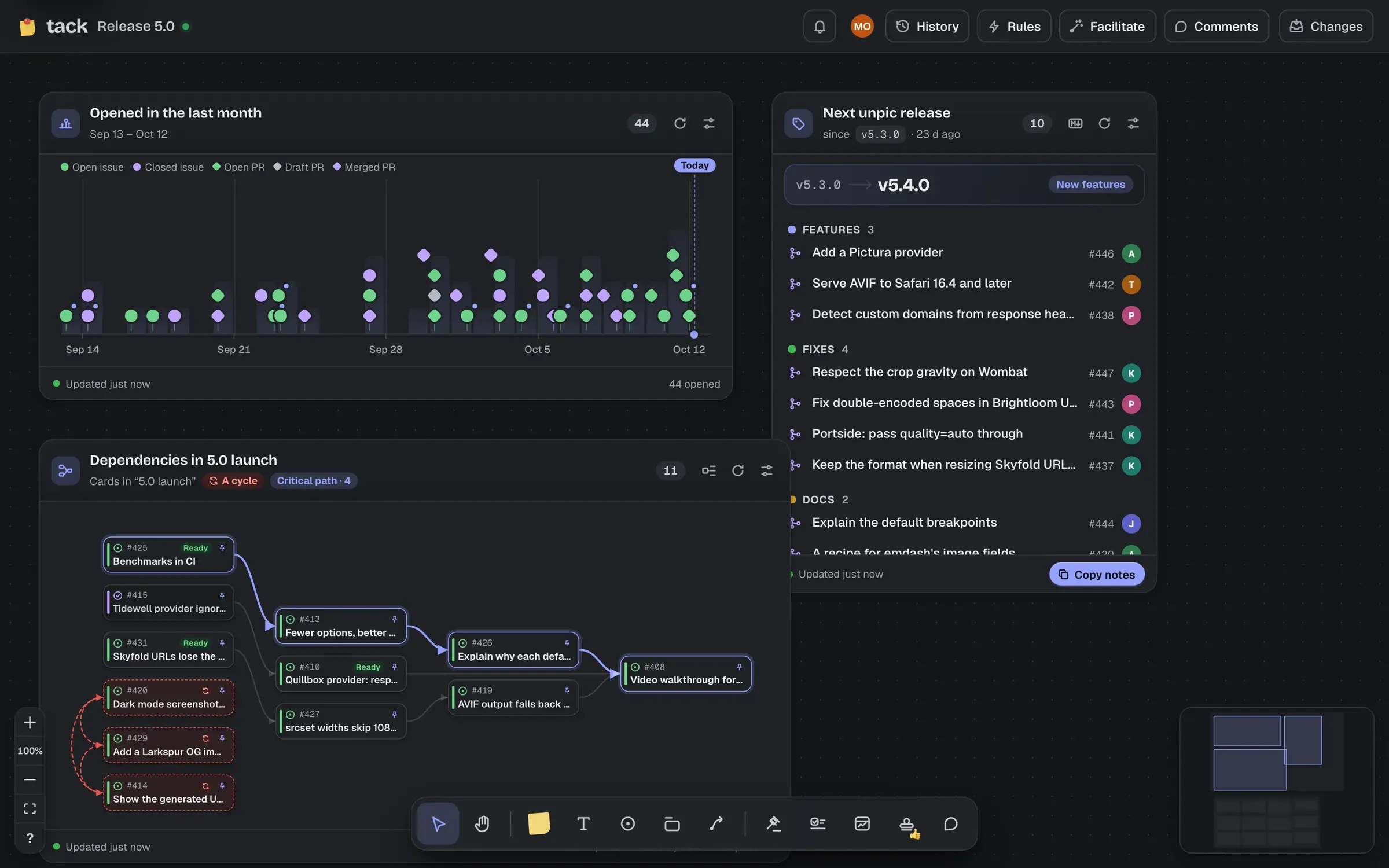This screenshot has height=868, width=1389.
Task: Select the Video walkthrough card #408
Action: [686, 674]
